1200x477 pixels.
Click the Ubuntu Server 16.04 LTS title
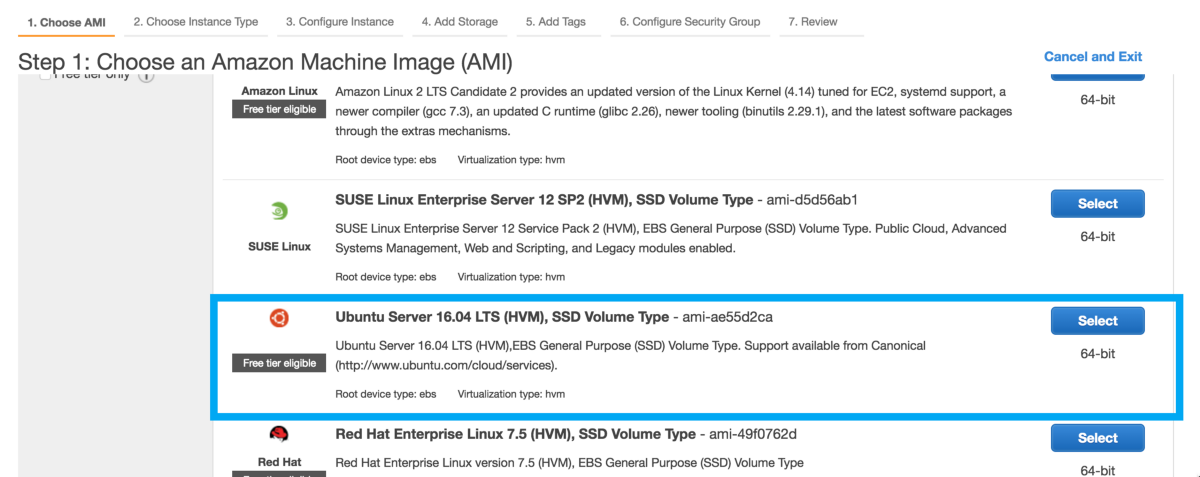click(502, 317)
